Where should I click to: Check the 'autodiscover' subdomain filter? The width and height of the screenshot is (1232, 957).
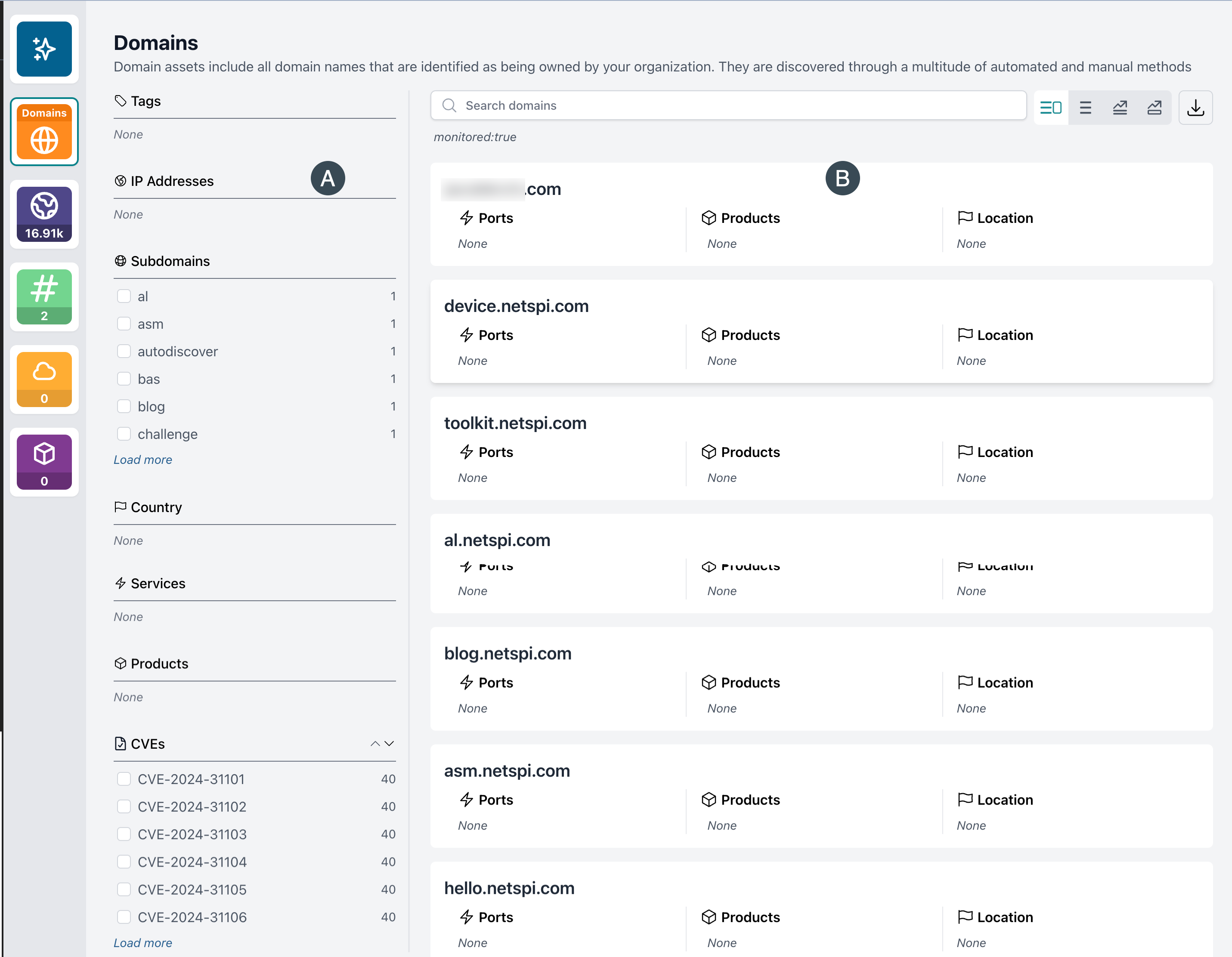pyautogui.click(x=124, y=351)
